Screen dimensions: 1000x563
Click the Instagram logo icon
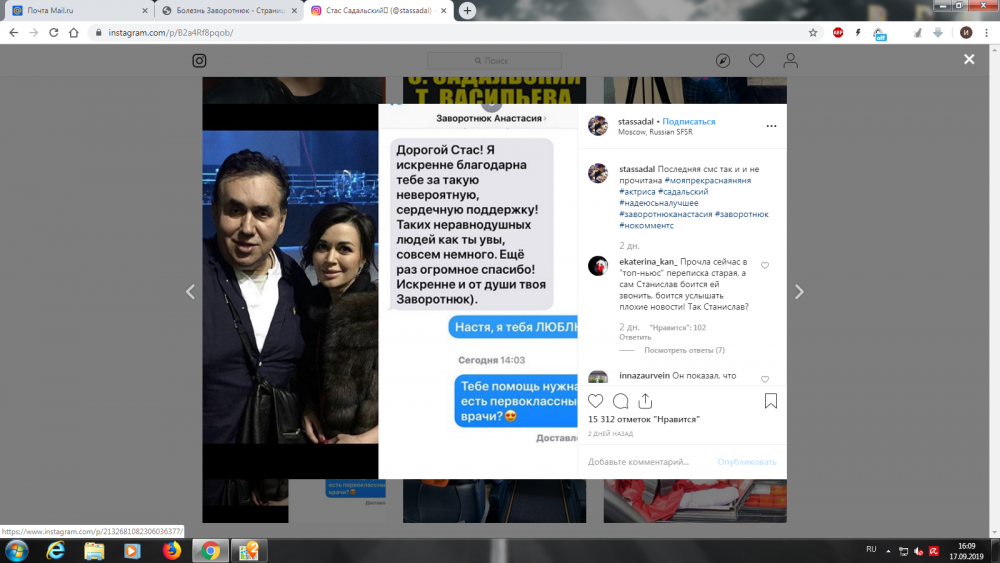[x=199, y=61]
